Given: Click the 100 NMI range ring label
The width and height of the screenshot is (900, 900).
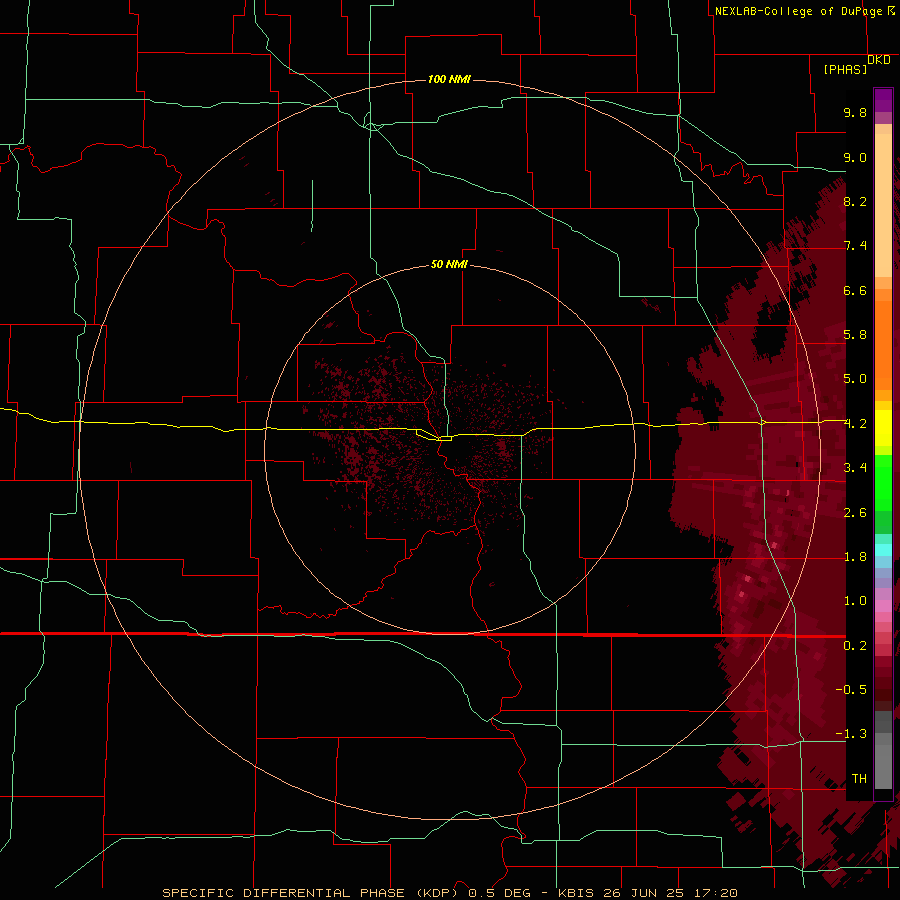Looking at the screenshot, I should [449, 79].
